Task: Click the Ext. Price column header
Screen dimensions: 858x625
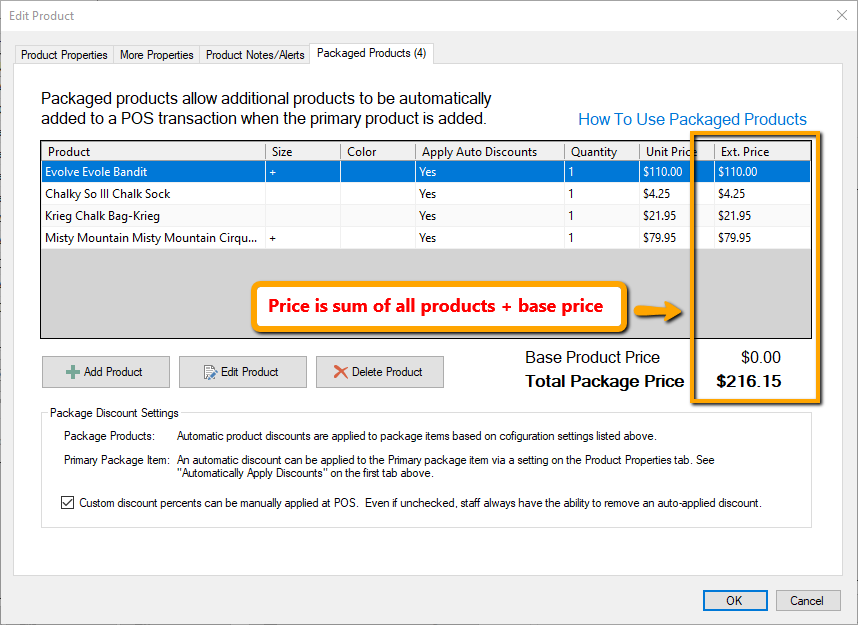Action: (x=762, y=152)
